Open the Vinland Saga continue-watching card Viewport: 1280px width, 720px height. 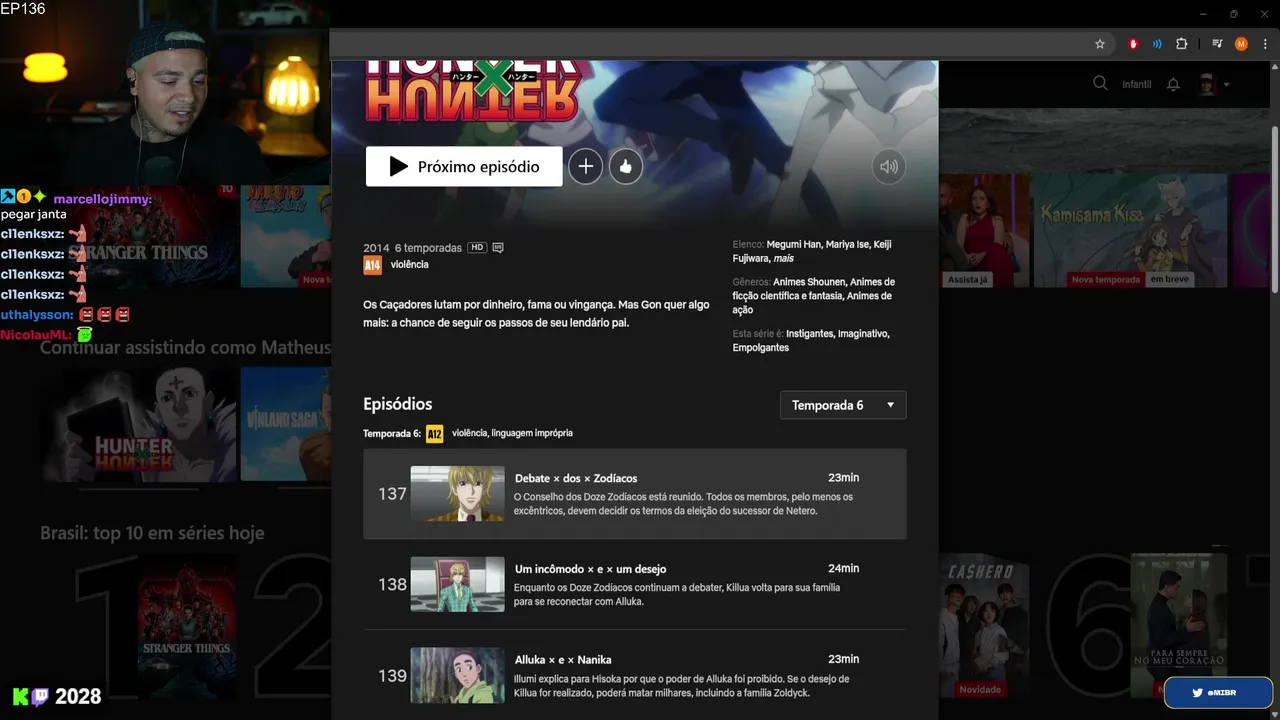pos(286,424)
